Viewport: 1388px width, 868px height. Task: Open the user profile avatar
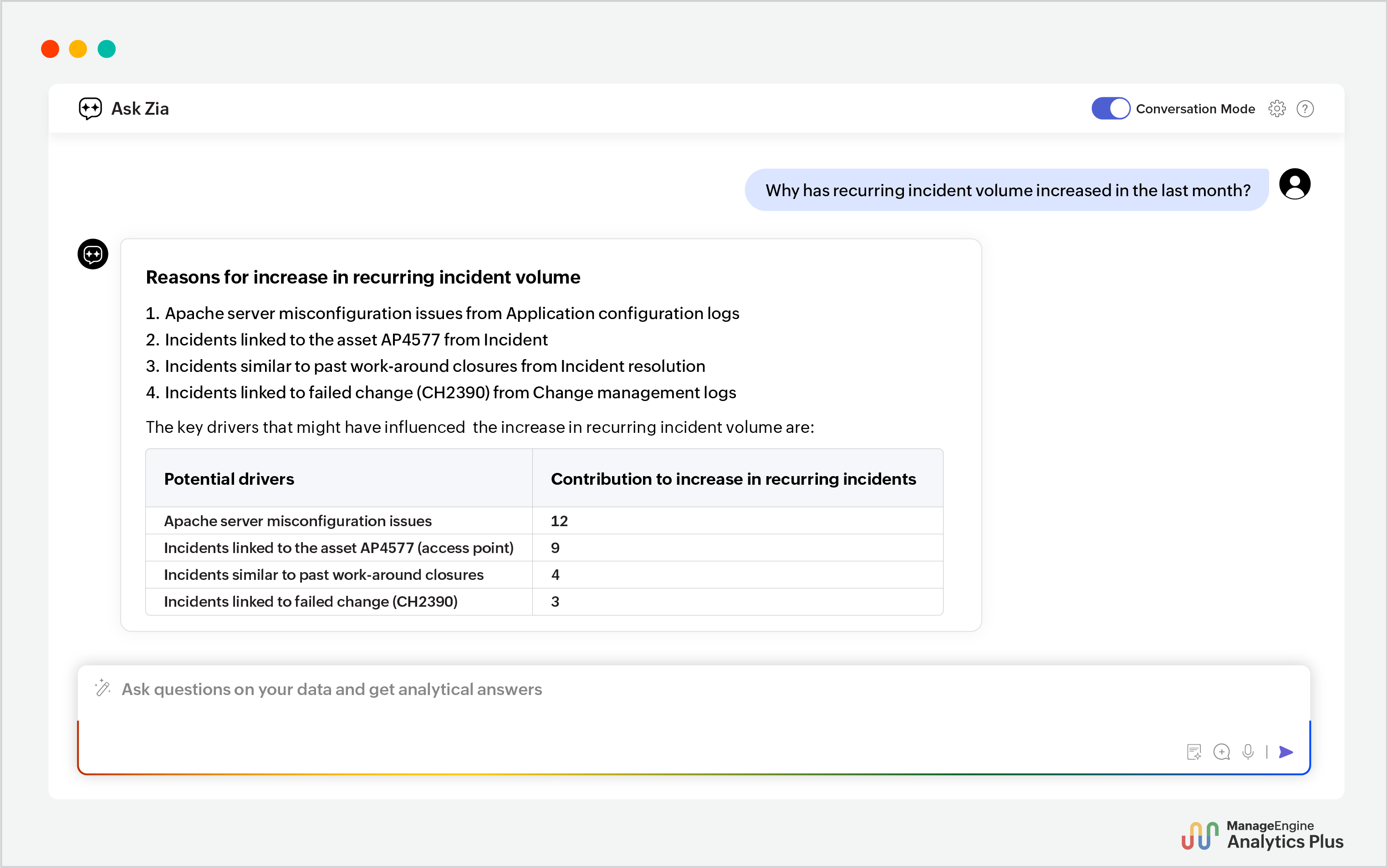click(1296, 183)
